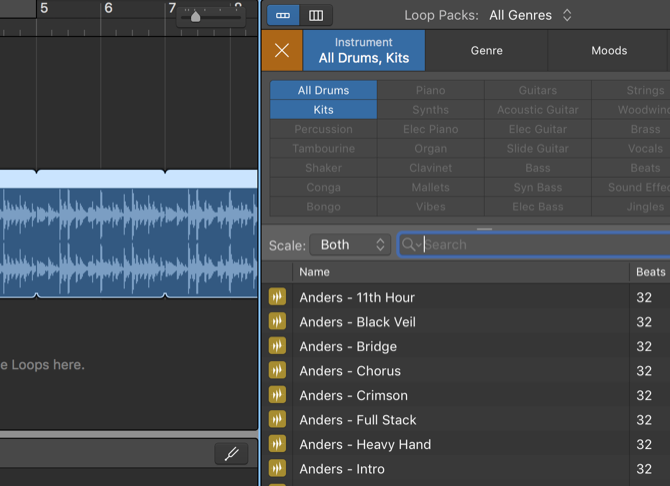Screen dimensions: 670x486
Task: Open the Scale dropdown set to Both
Action: (349, 245)
